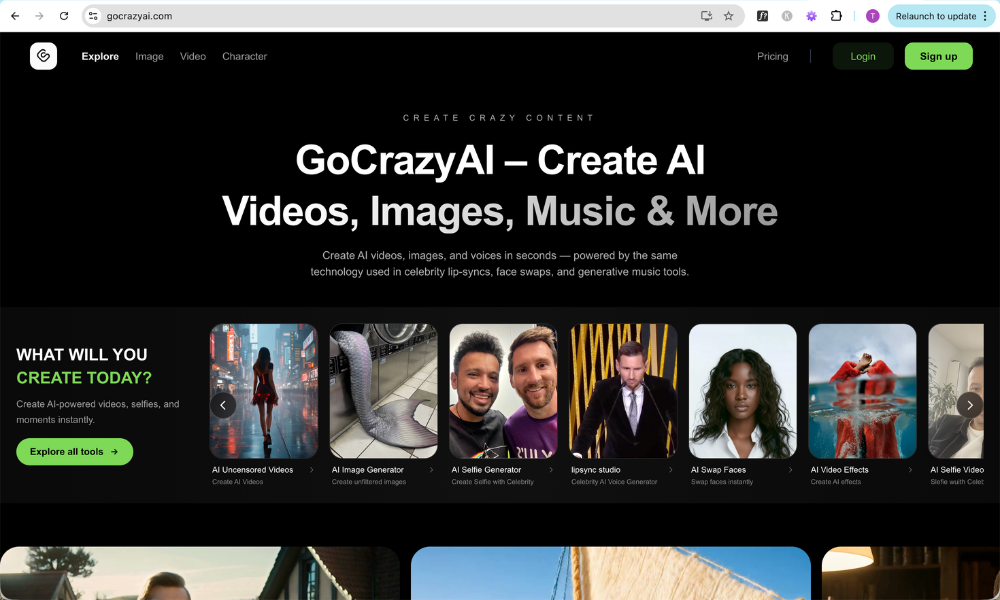Click the GoCrazyAI logo icon

[43, 56]
